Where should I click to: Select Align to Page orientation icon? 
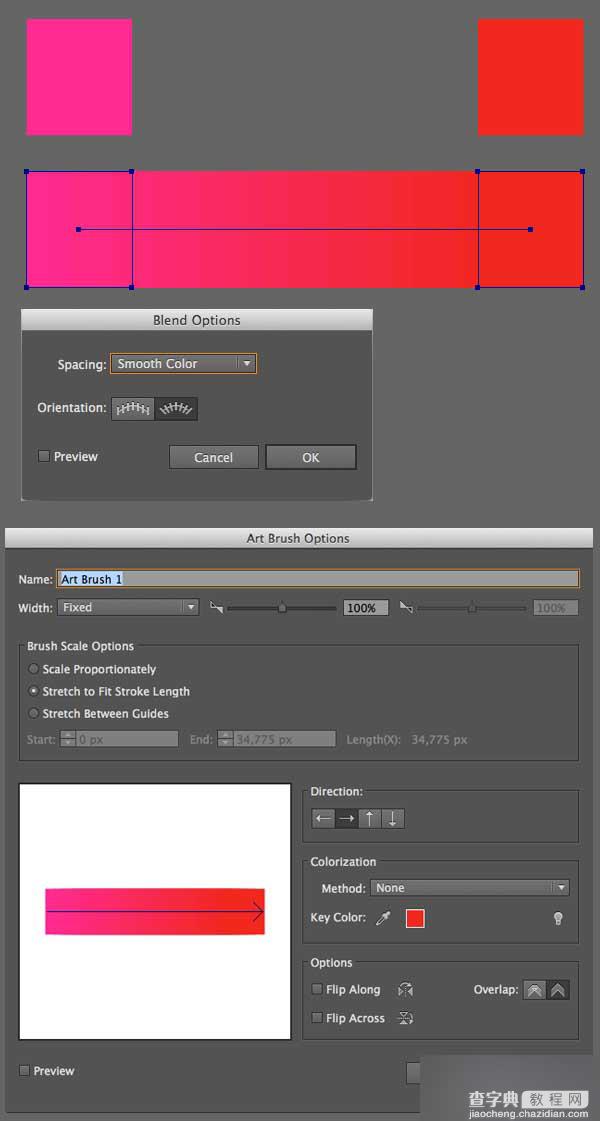133,408
